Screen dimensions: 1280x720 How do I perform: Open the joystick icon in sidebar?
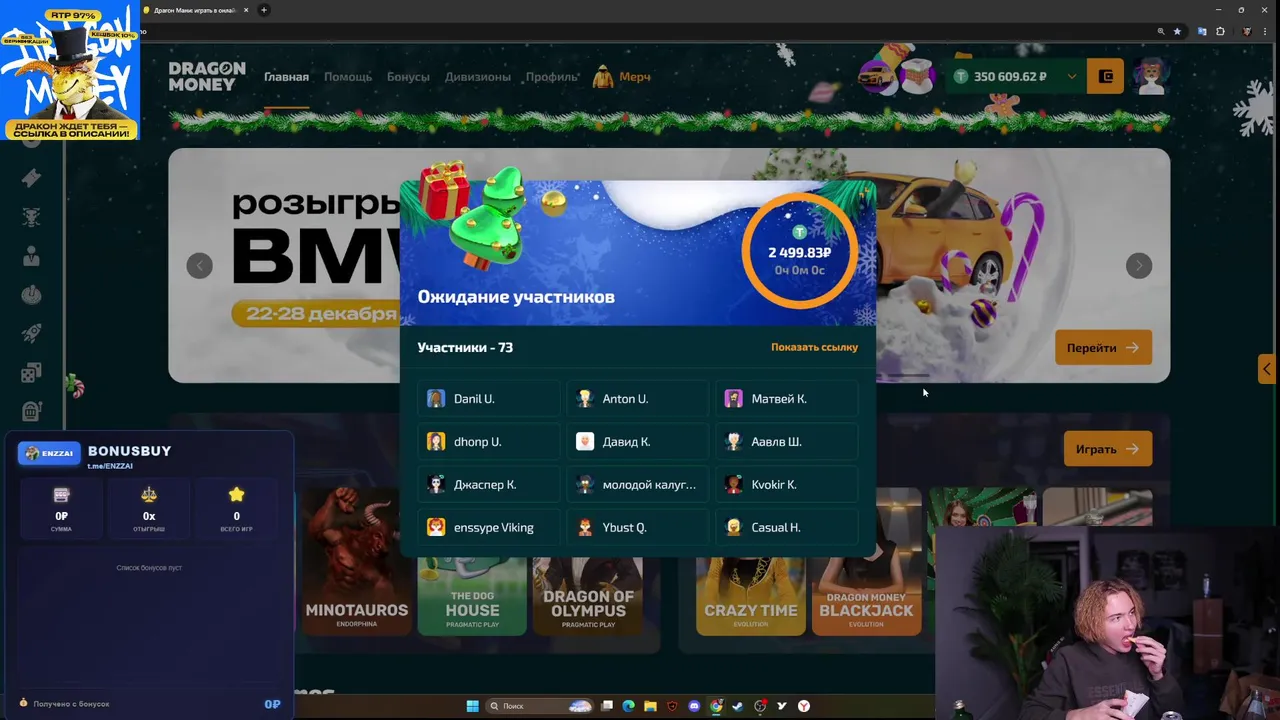[31, 295]
